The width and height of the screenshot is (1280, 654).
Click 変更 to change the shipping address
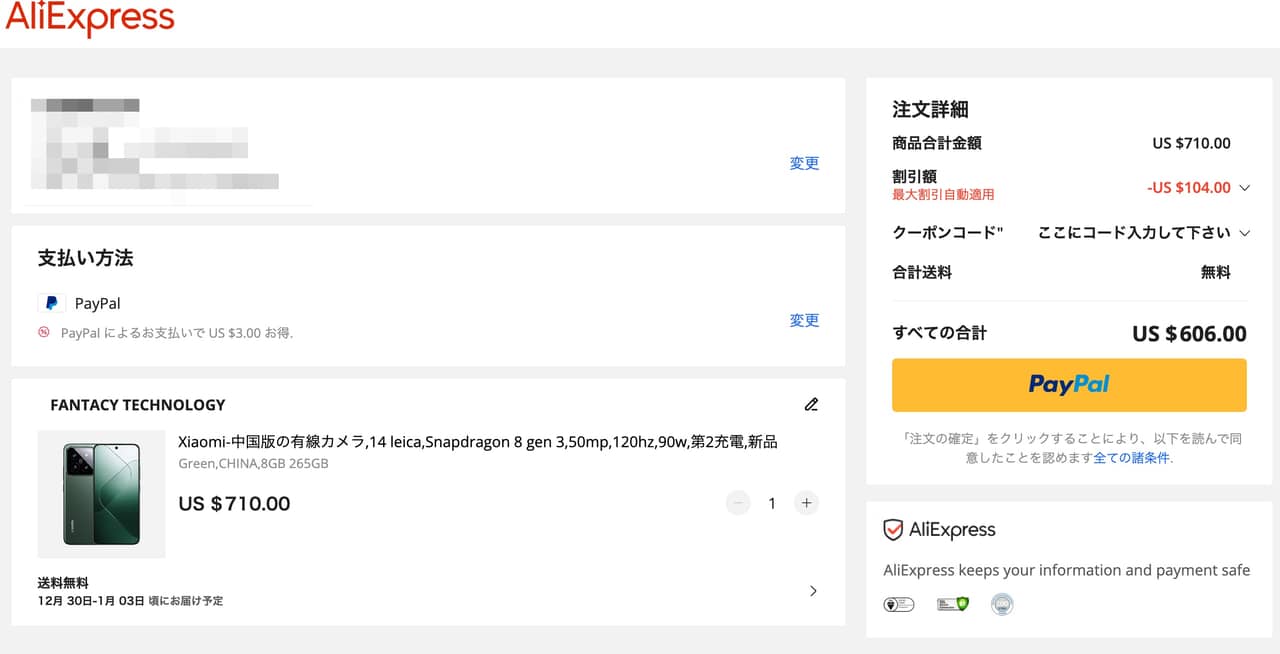tap(804, 163)
